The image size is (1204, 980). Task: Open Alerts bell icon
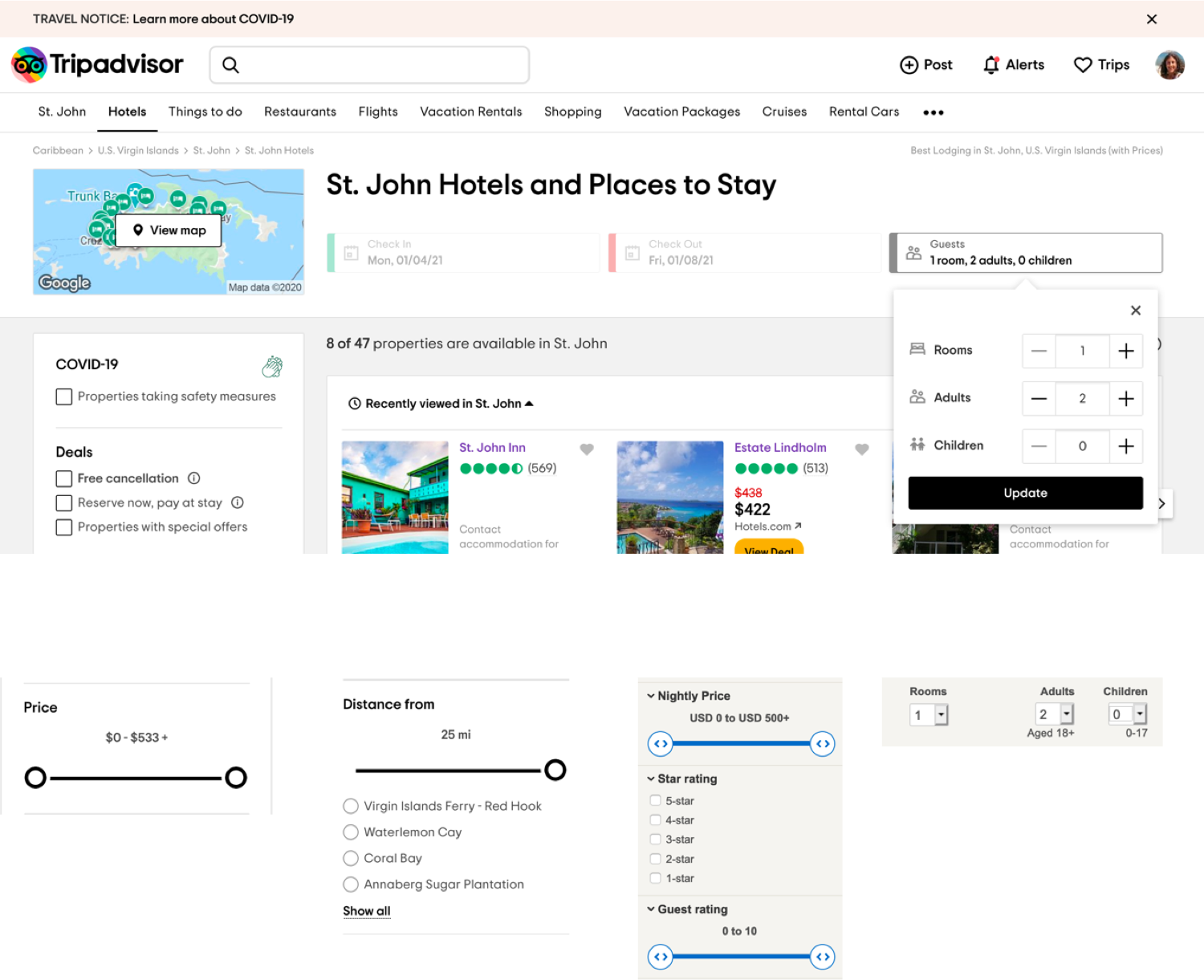tap(991, 65)
